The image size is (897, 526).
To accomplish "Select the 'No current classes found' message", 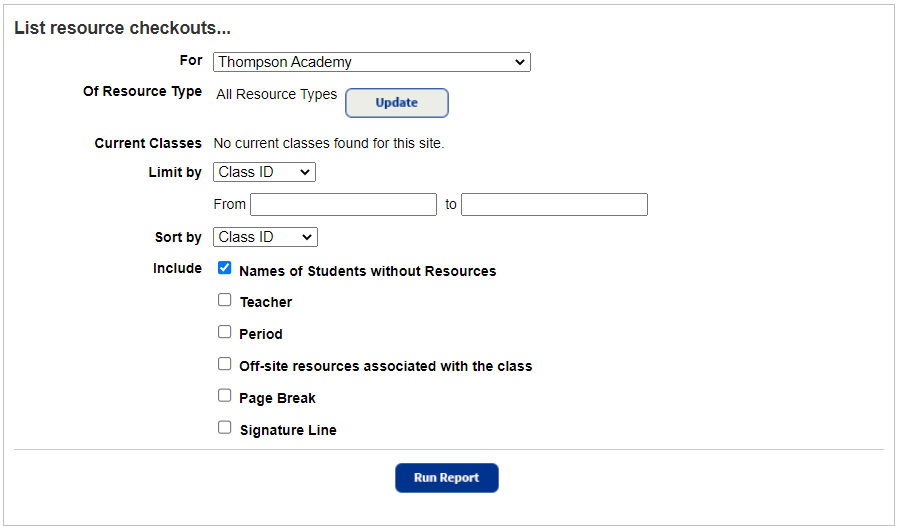I will pyautogui.click(x=329, y=143).
